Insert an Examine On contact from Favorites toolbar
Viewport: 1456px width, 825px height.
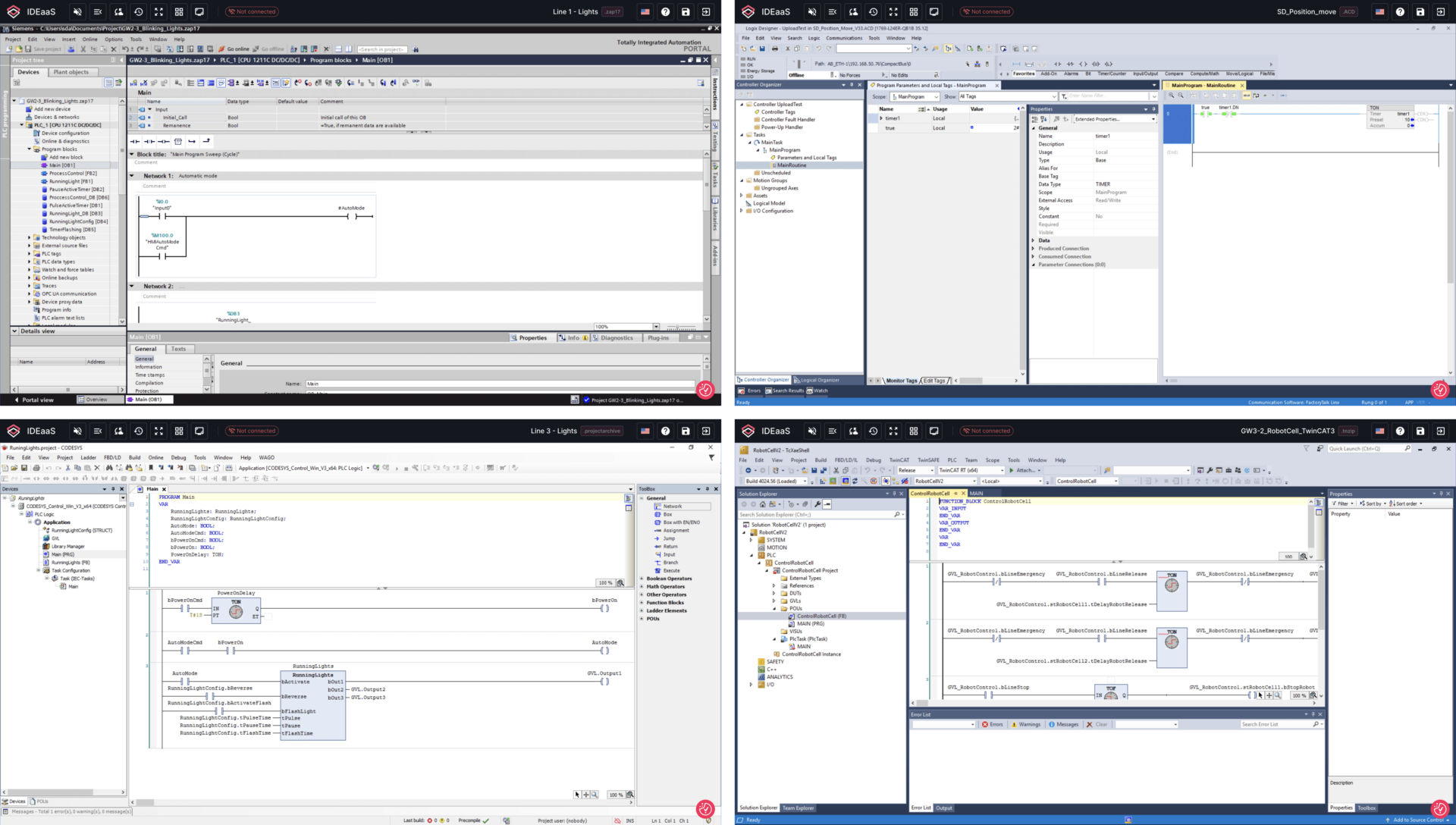pyautogui.click(x=1058, y=64)
